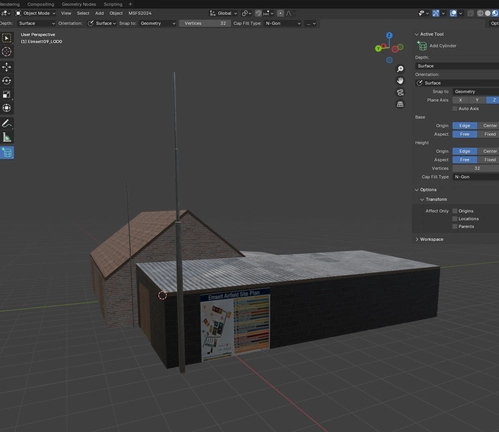Viewport: 499px width, 432px height.
Task: Switch to material preview shading
Action: 495,13
